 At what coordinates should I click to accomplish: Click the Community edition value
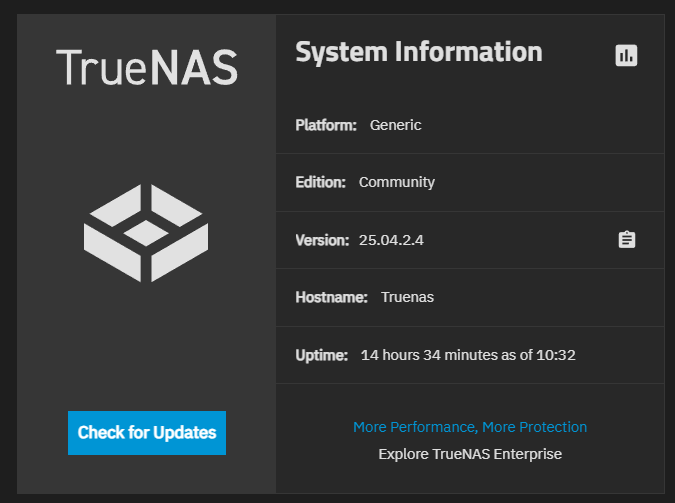click(x=397, y=182)
